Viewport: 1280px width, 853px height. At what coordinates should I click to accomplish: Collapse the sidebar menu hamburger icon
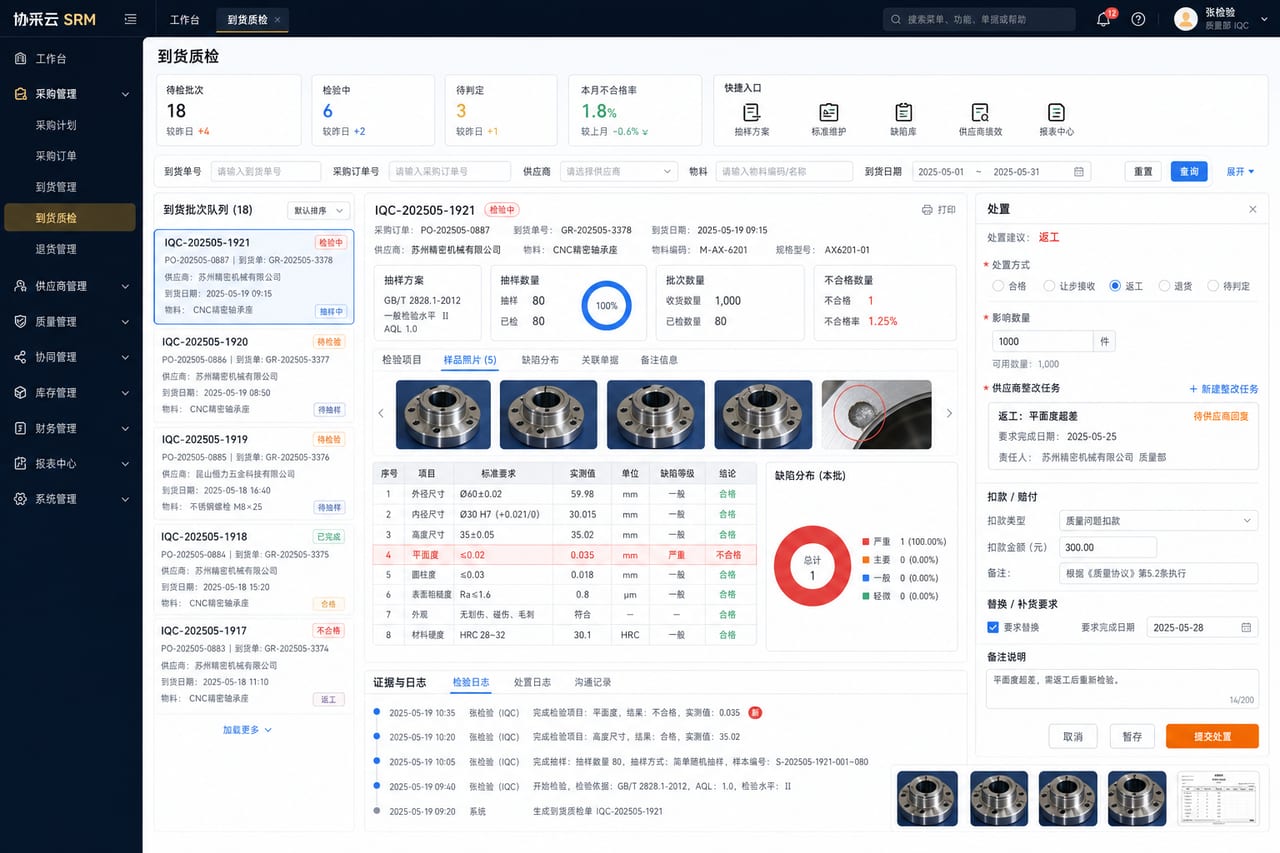pos(130,19)
